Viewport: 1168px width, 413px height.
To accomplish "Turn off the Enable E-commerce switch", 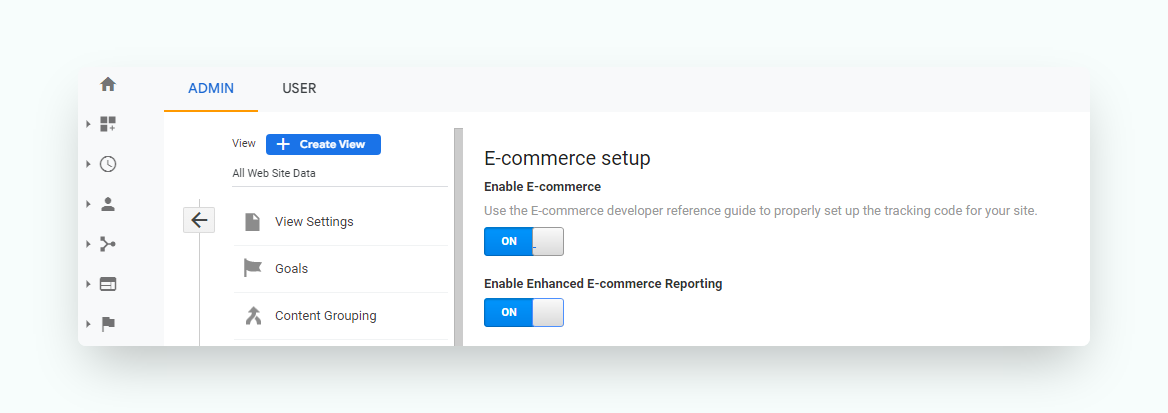I will pos(524,242).
